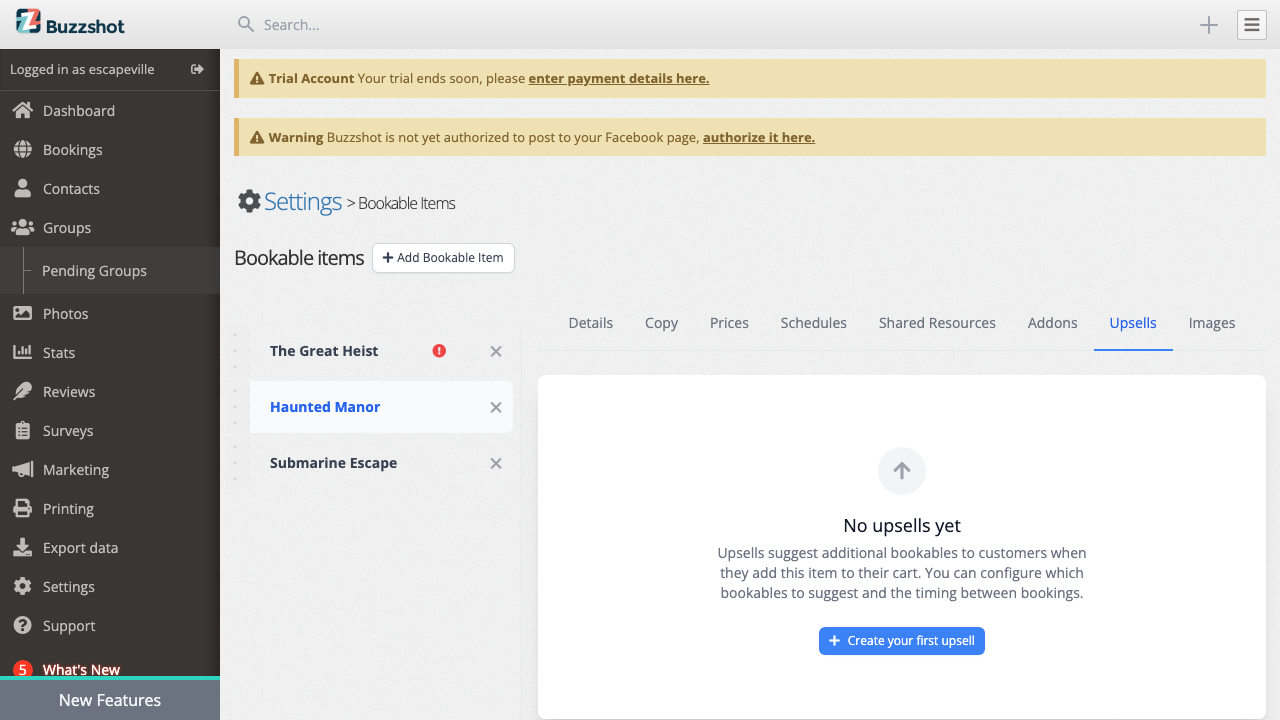
Task: Click Create your first upsell
Action: click(x=901, y=640)
